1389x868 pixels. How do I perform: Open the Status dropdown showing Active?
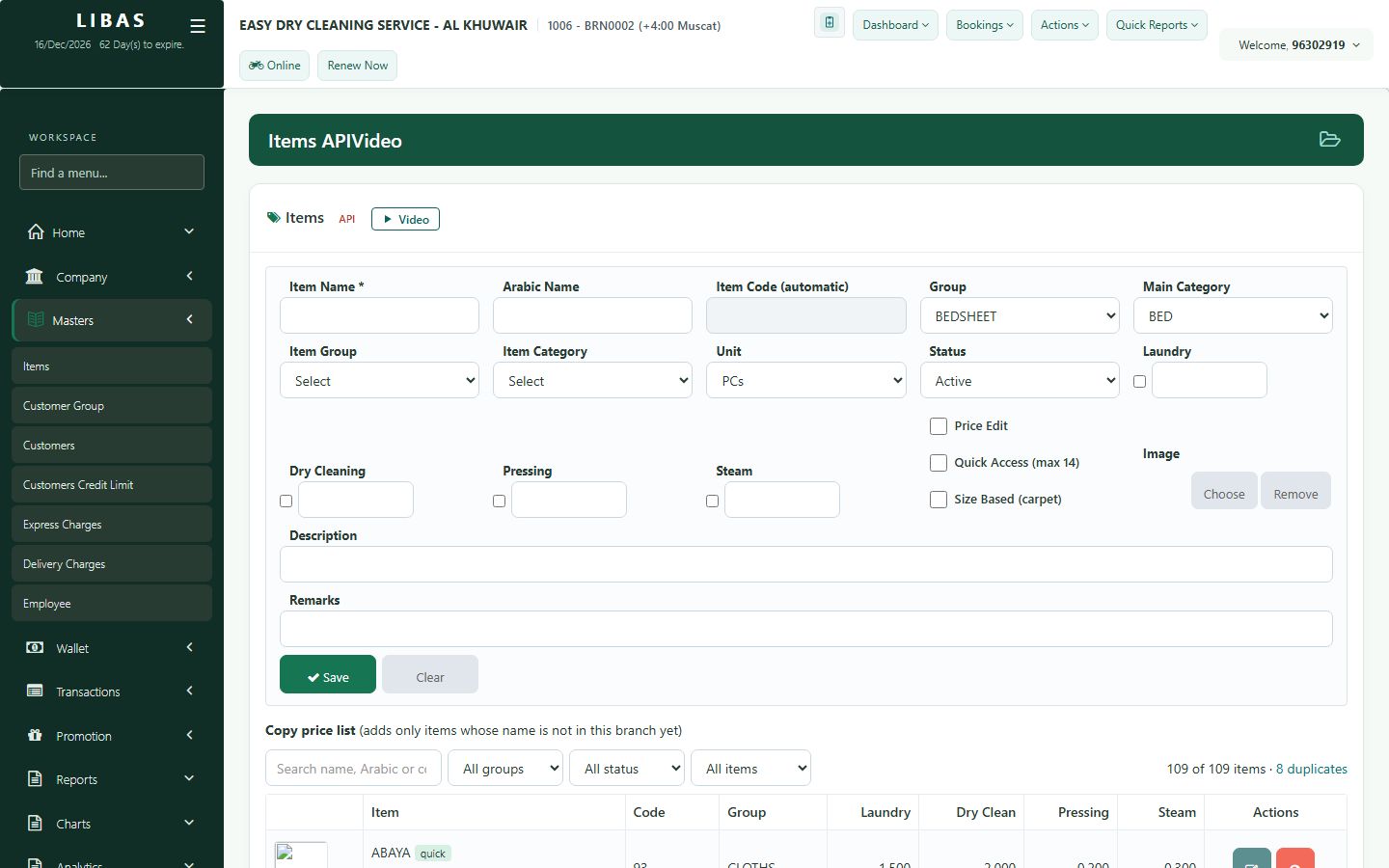pos(1020,381)
